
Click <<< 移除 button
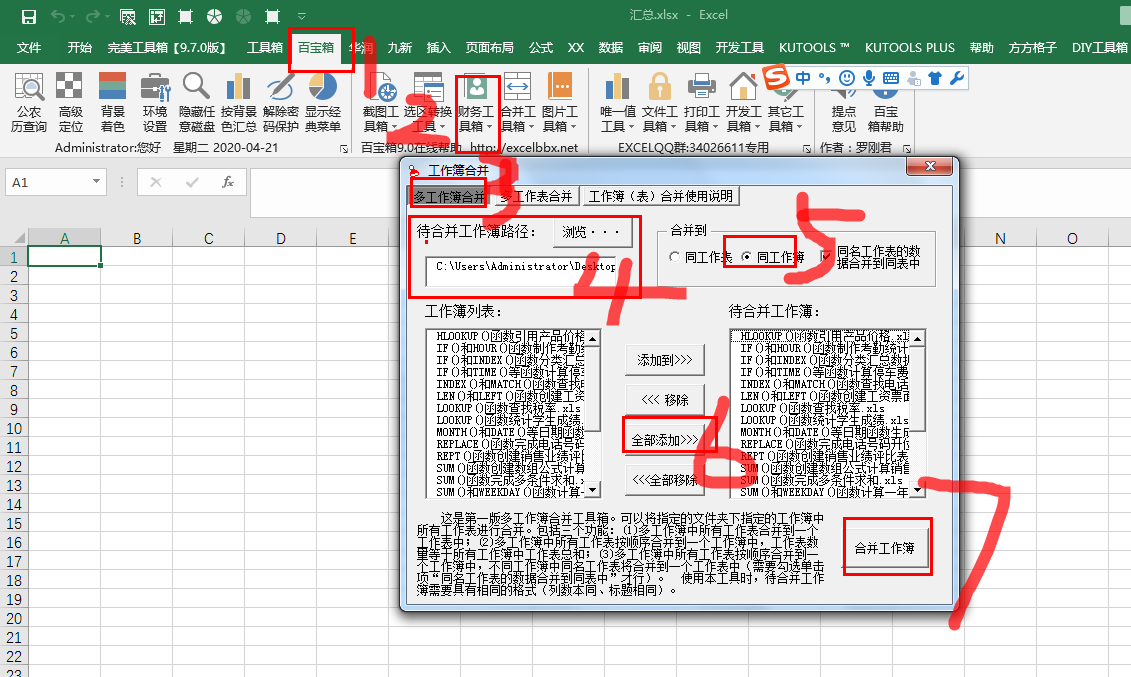click(x=664, y=399)
